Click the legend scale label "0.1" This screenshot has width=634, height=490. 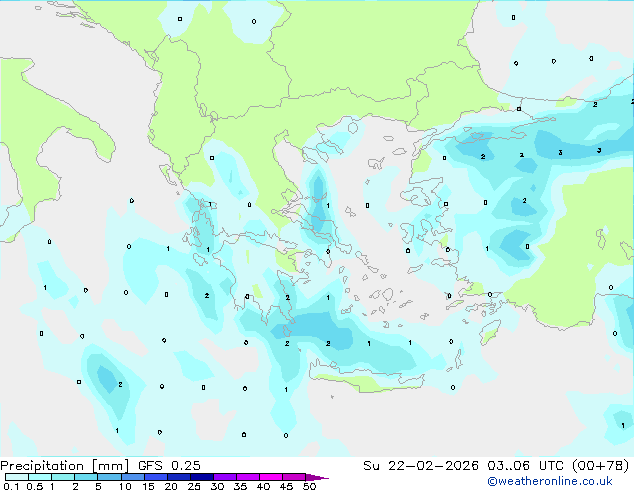point(11,486)
